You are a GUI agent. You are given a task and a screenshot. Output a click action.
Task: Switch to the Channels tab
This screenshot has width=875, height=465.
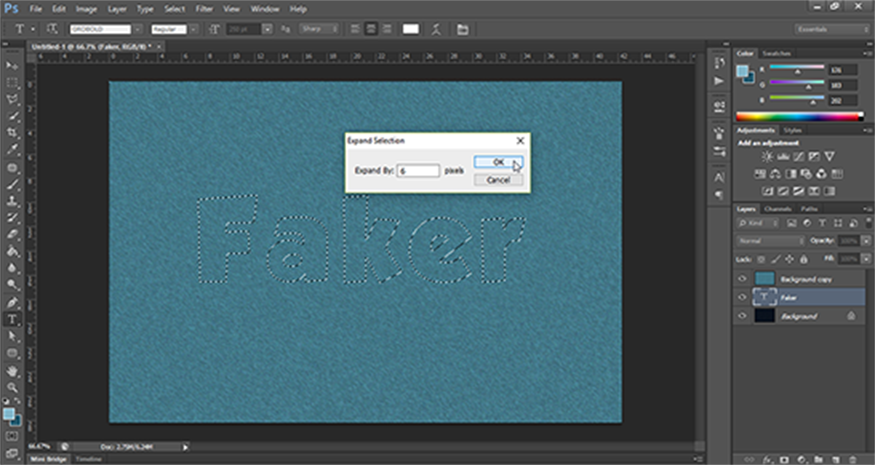pos(778,209)
